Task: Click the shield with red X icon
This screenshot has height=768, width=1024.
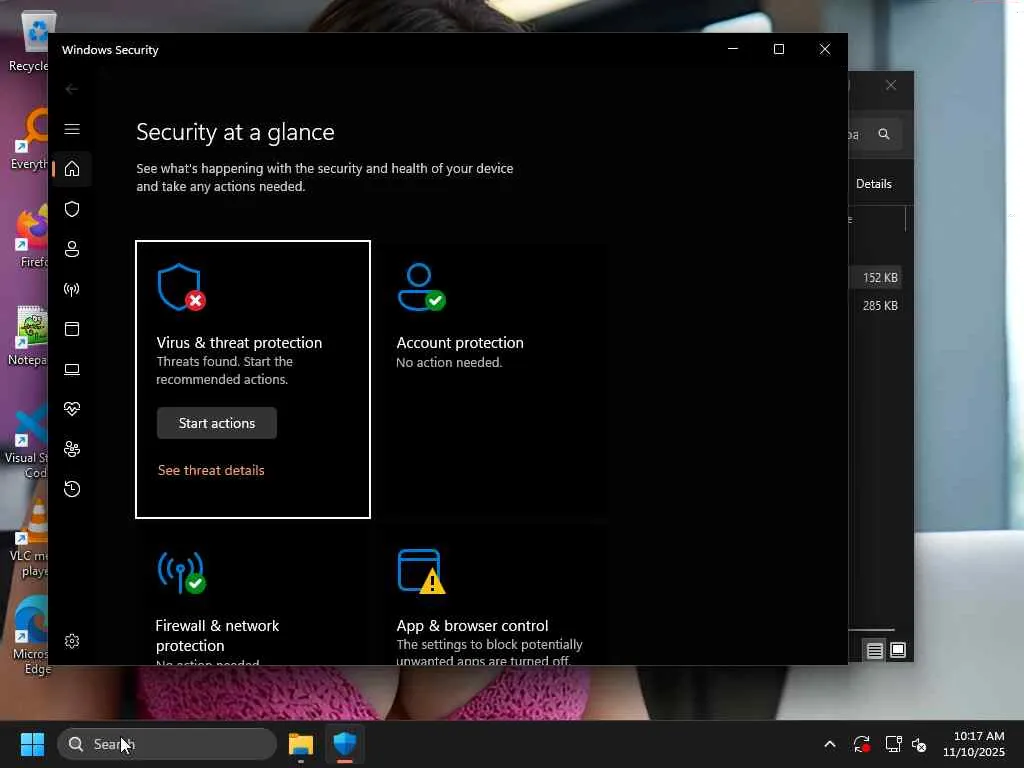Action: [181, 287]
